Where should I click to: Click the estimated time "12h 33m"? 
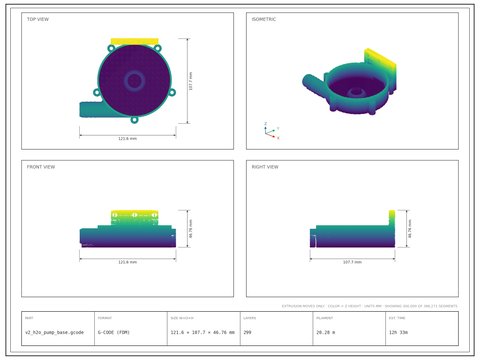tap(398, 332)
